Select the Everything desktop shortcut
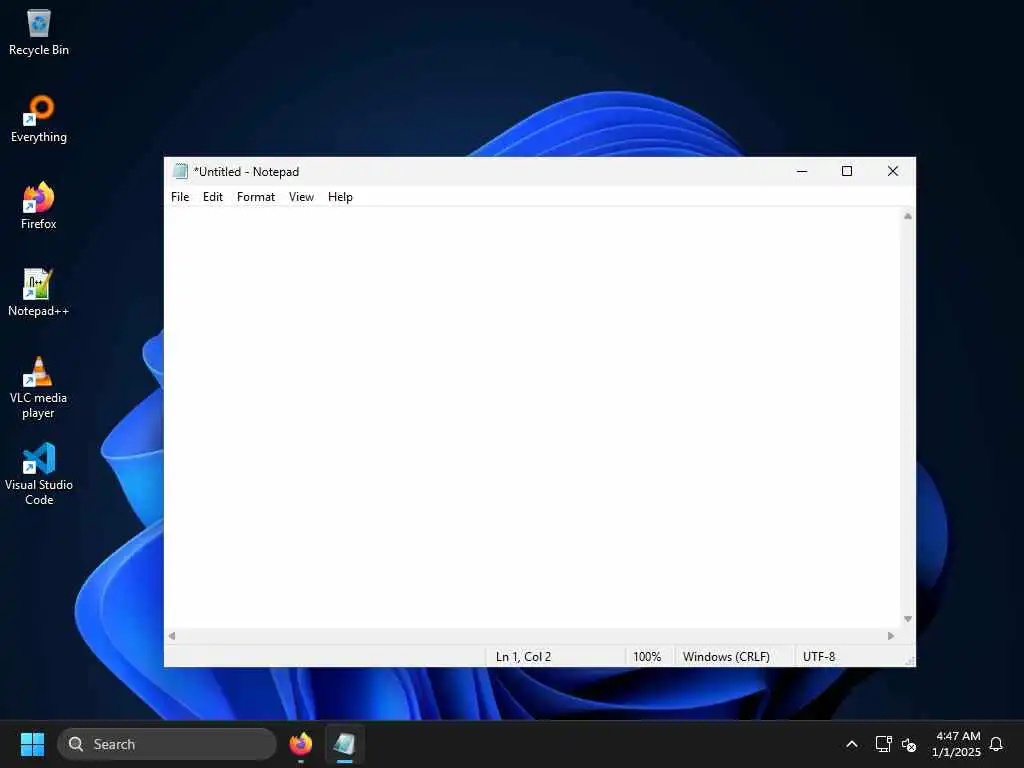Screen dimensions: 1024x768 click(x=39, y=120)
